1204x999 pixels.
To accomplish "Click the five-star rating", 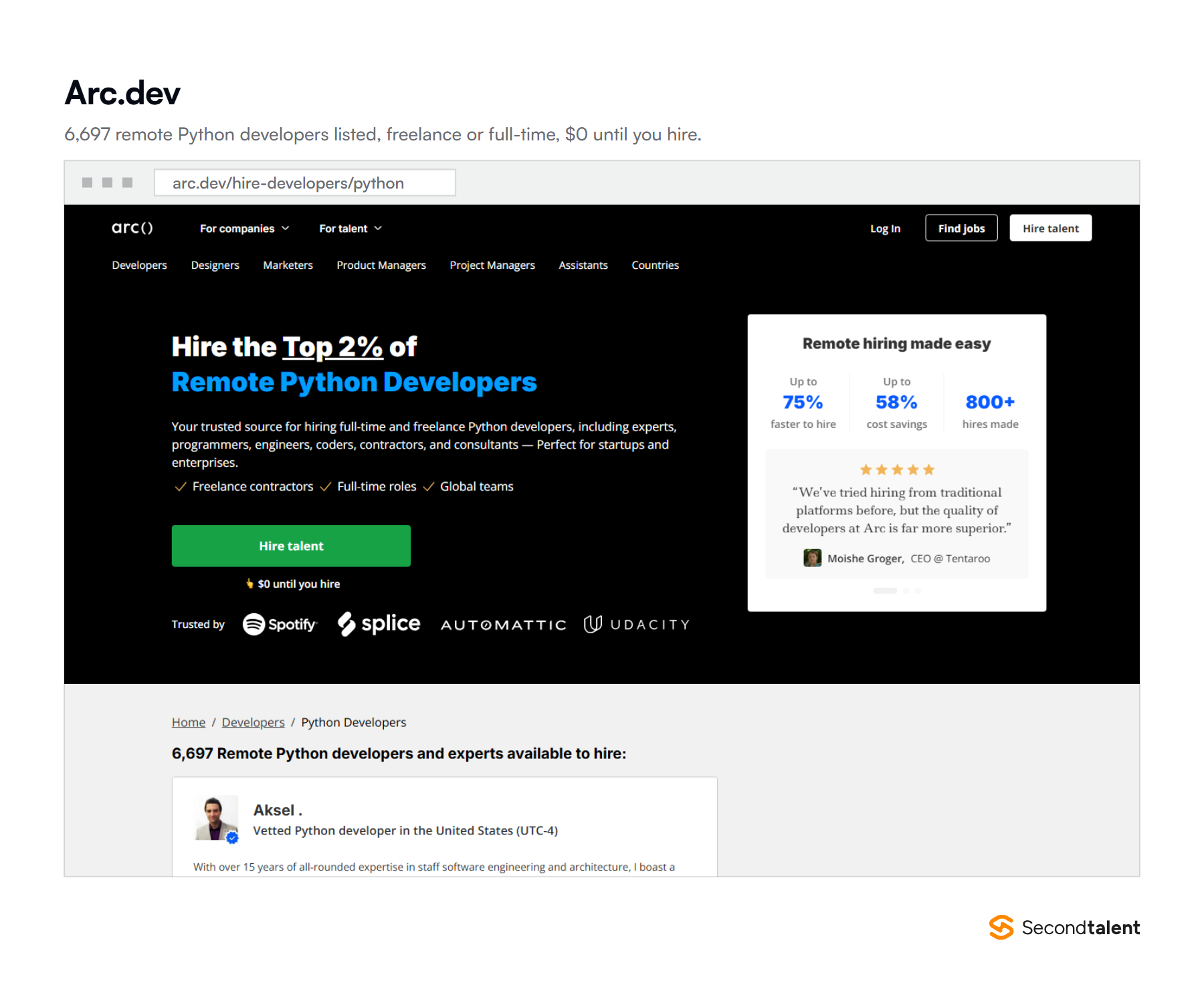I will pos(897,469).
